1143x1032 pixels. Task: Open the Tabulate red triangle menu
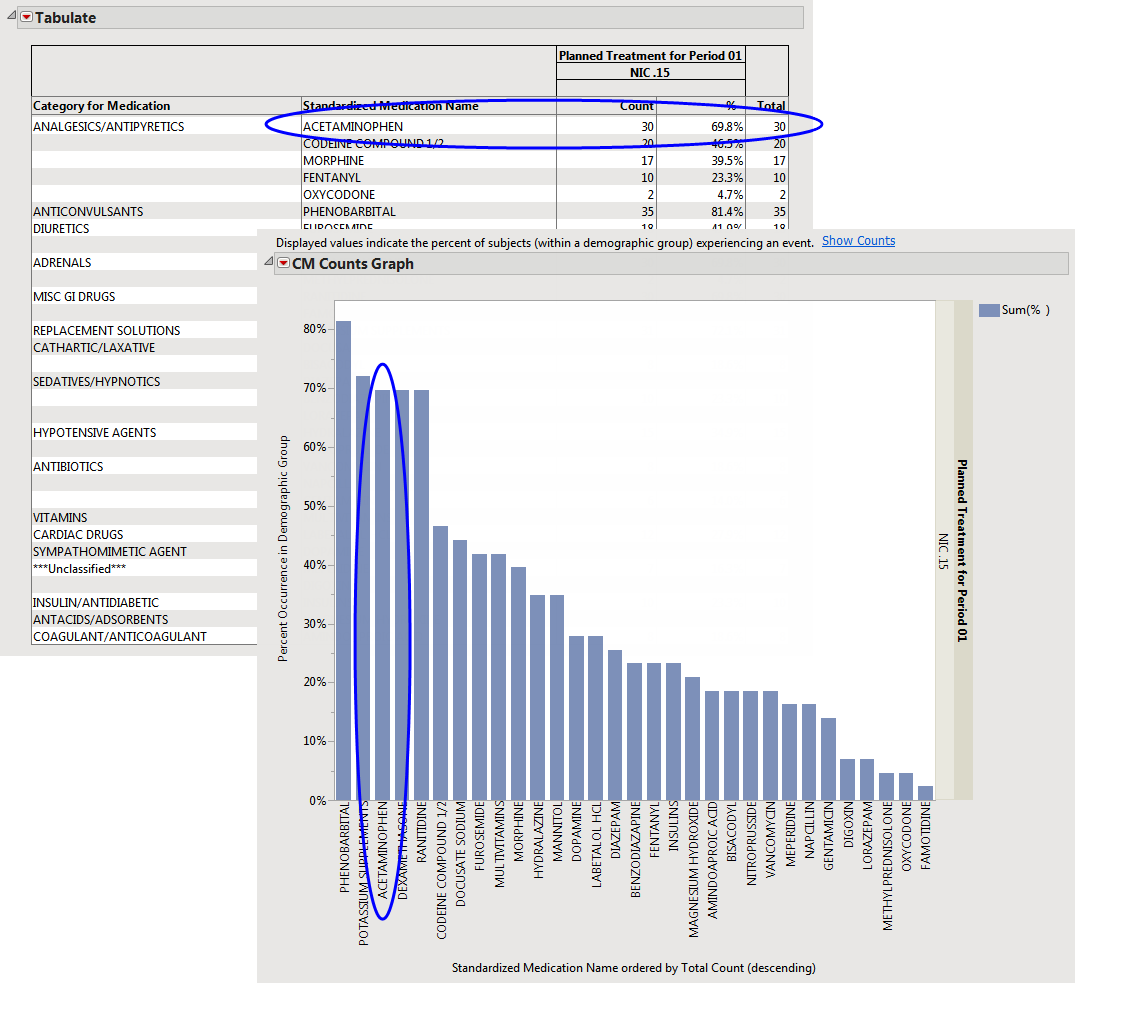27,18
